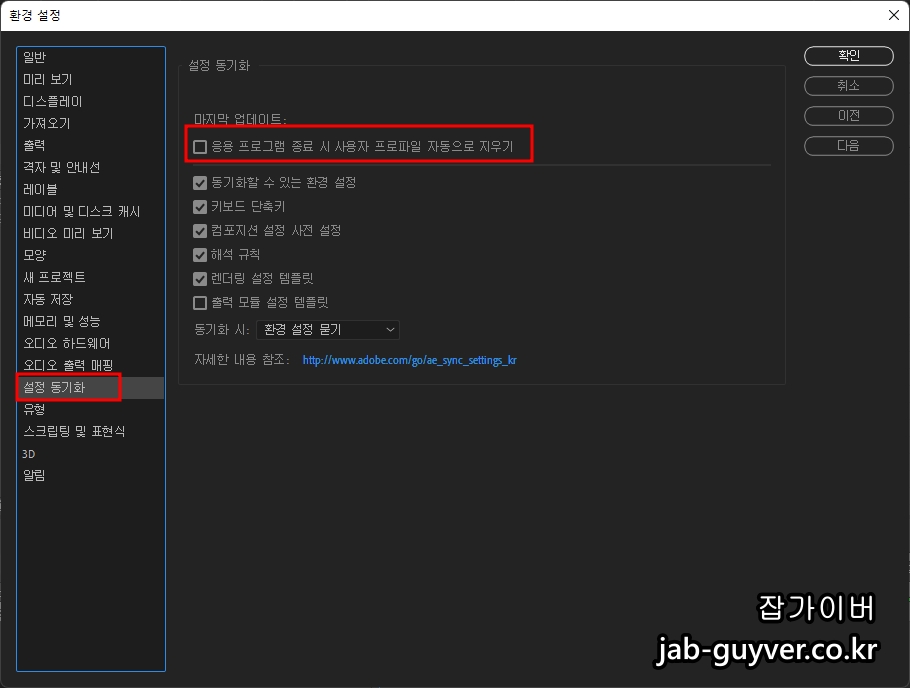
Task: Go to previous page with 이전
Action: (848, 116)
